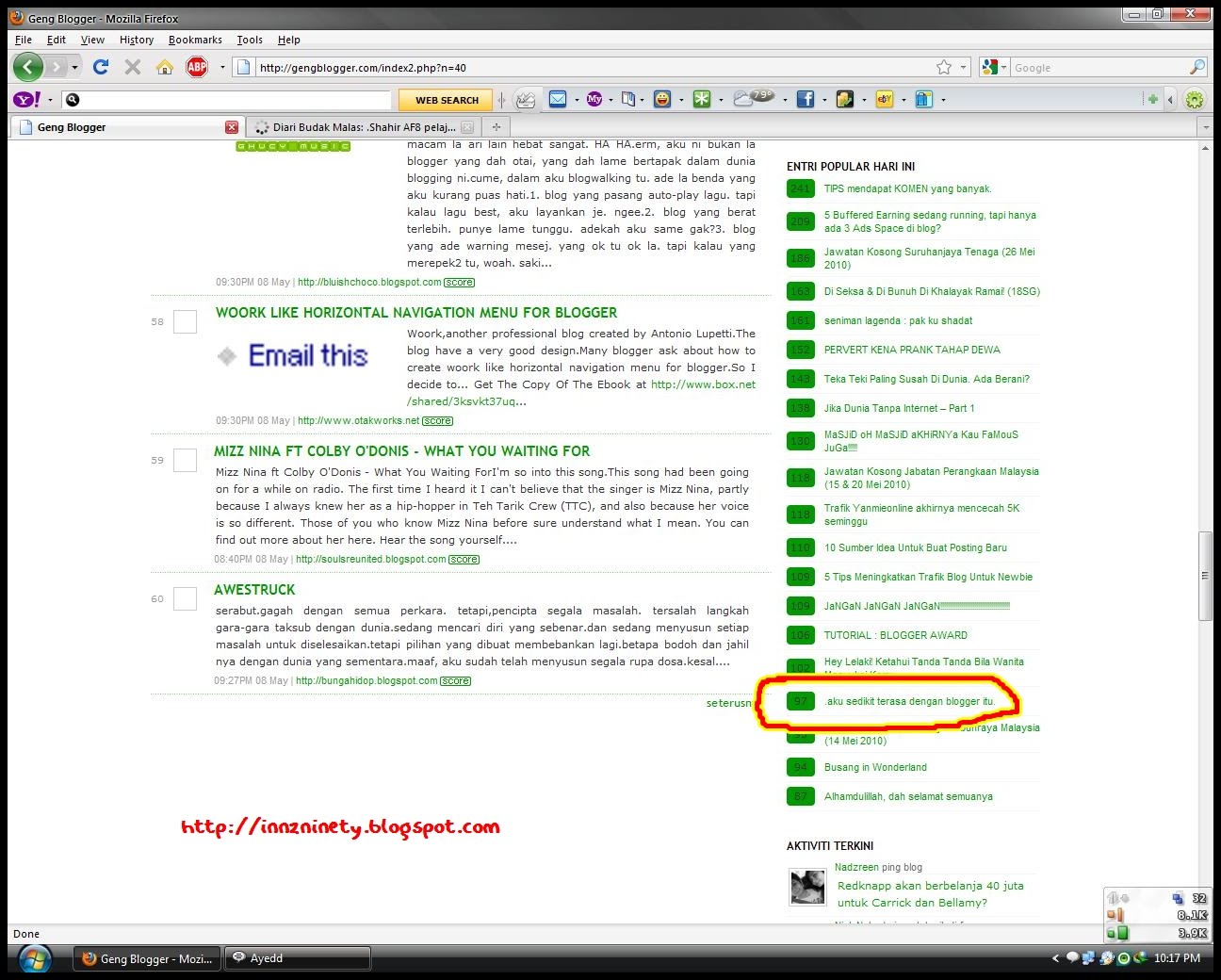This screenshot has width=1221, height=980.
Task: Open the AWESTRUCK post title link
Action: click(254, 590)
